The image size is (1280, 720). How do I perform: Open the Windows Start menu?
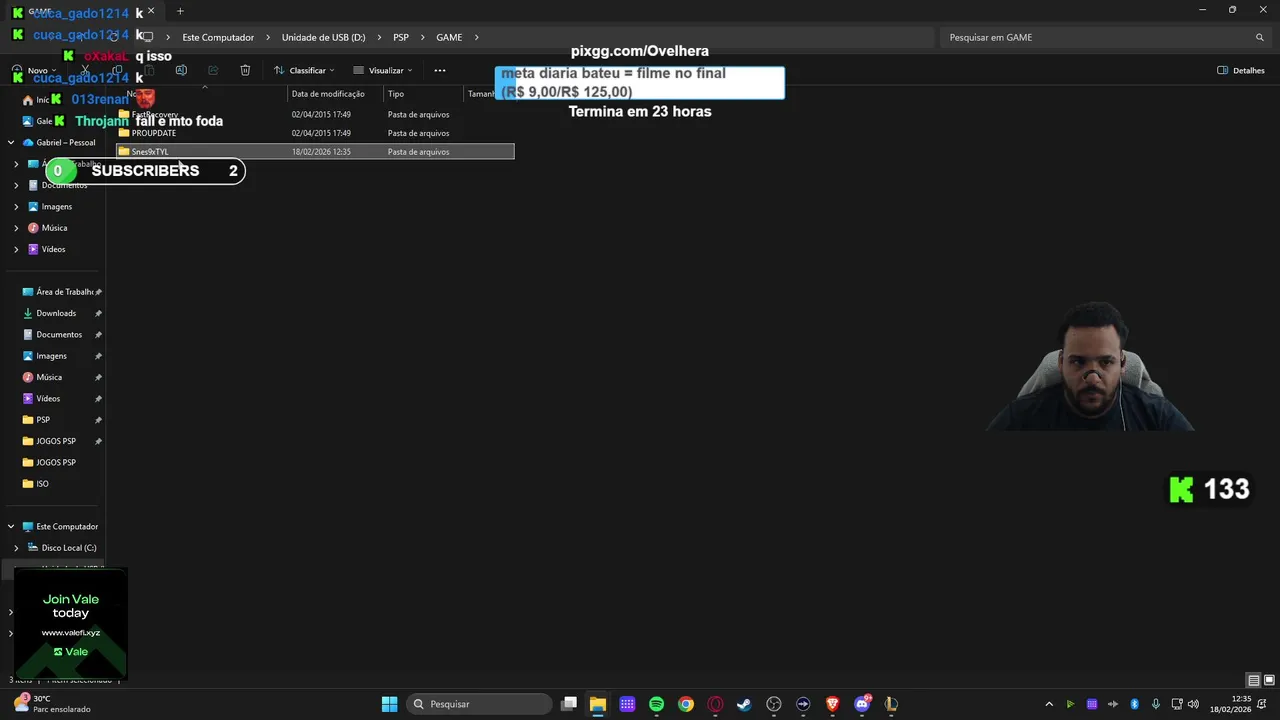tap(389, 704)
